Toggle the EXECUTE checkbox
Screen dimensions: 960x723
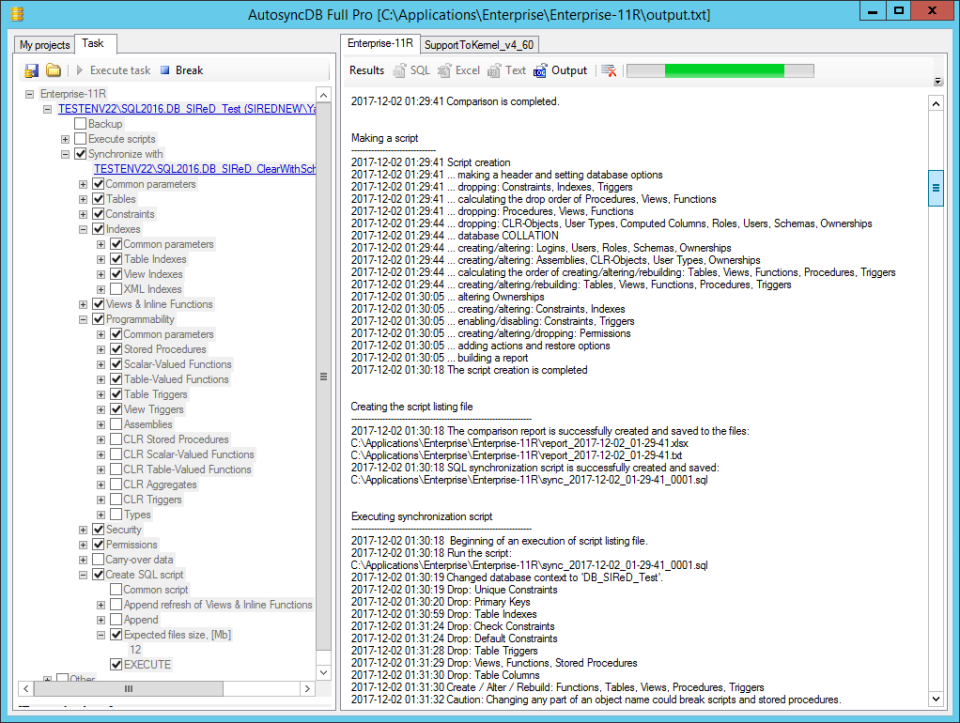pyautogui.click(x=117, y=664)
